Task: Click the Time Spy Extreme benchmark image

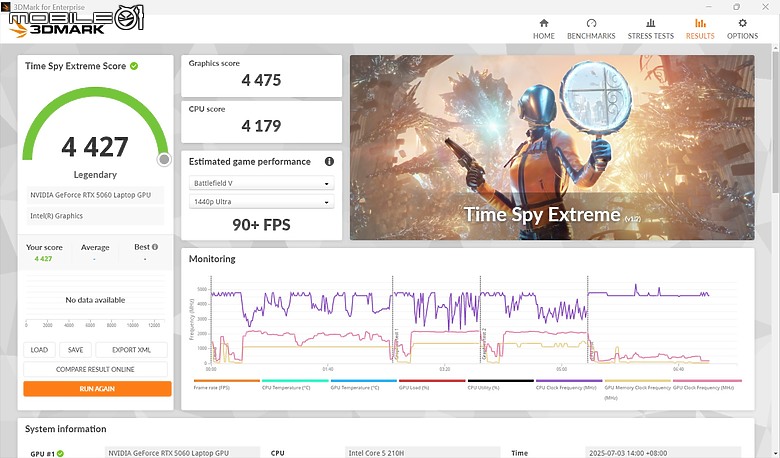Action: tap(552, 147)
